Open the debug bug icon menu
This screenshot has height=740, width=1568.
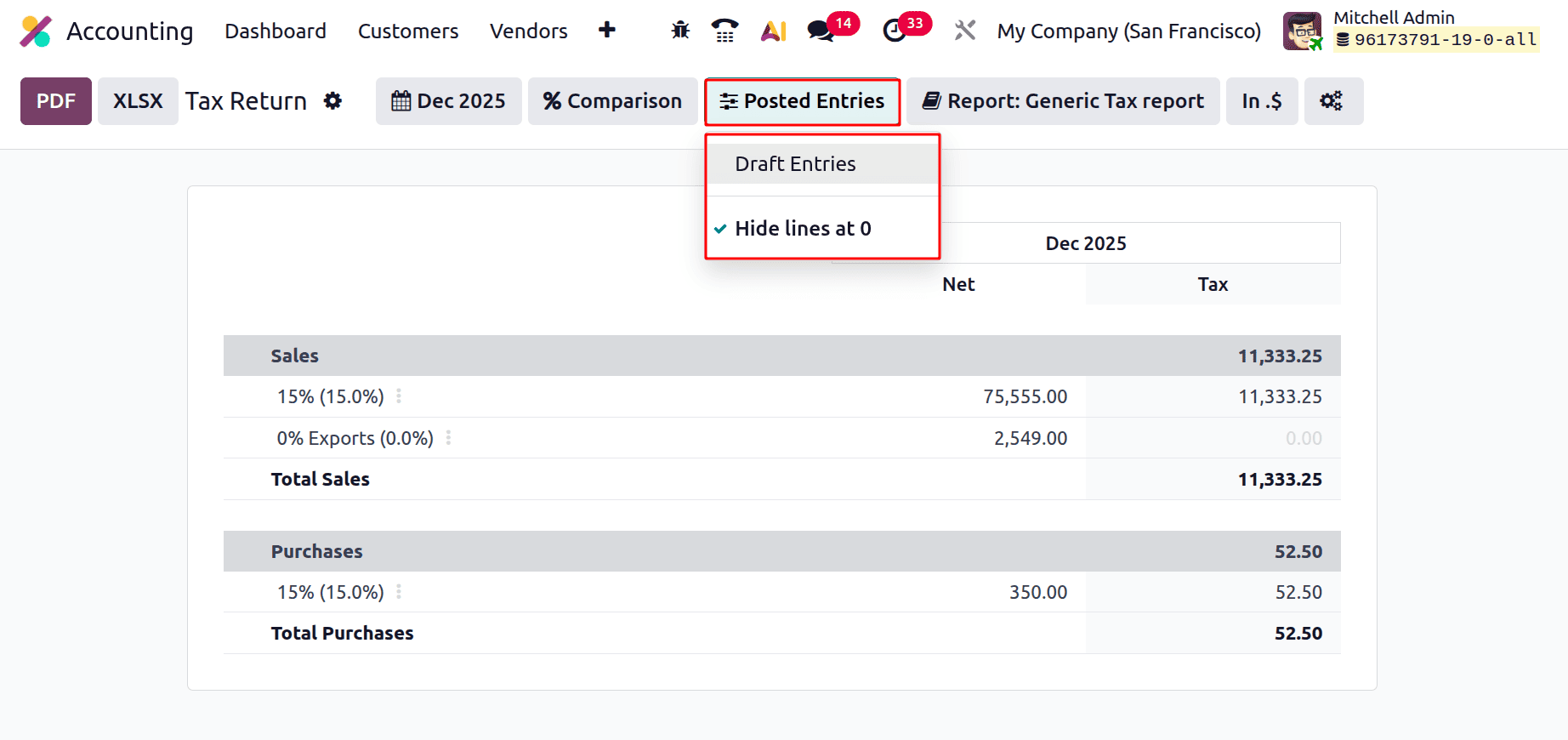(x=680, y=31)
